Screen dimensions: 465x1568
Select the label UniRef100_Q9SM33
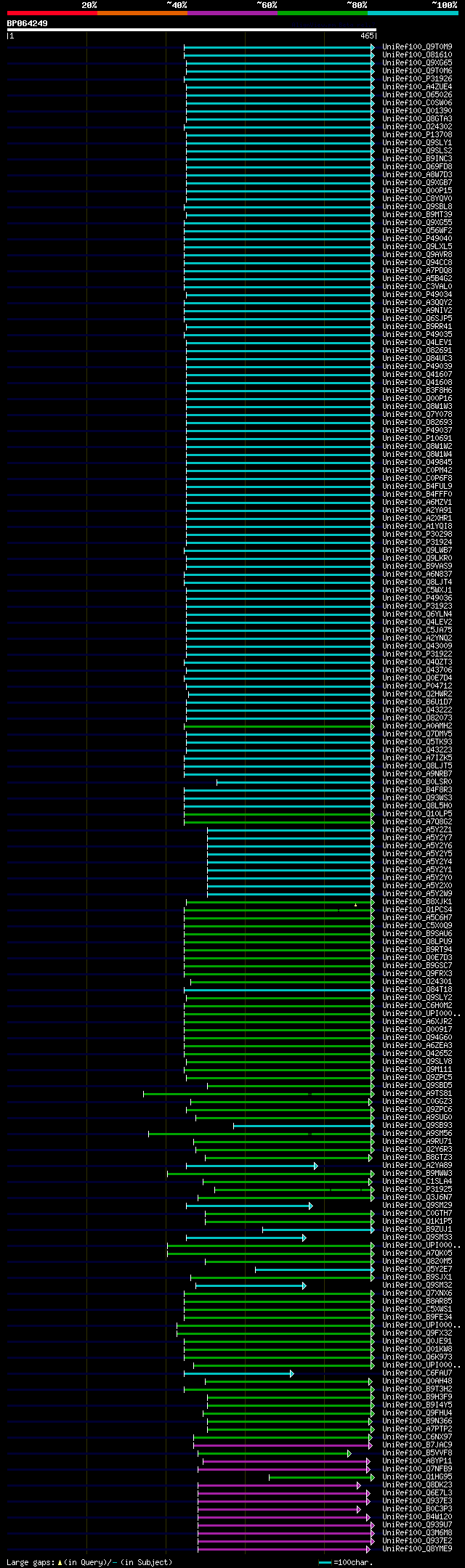click(417, 1237)
